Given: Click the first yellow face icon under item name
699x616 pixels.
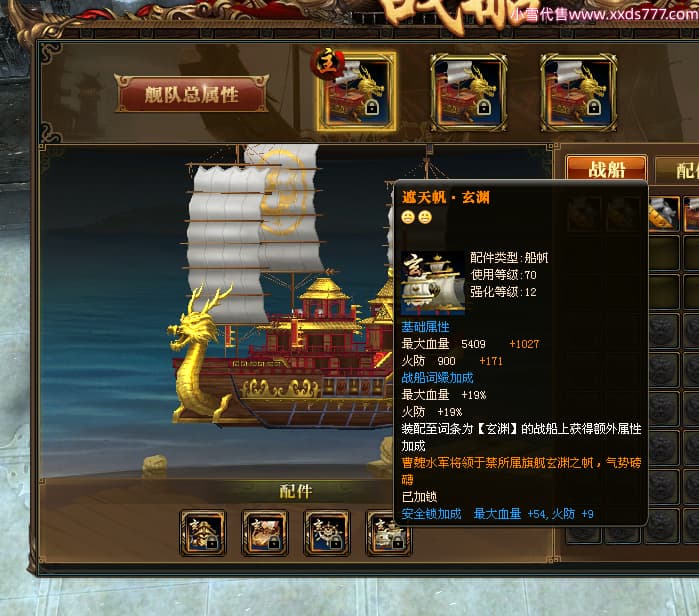Looking at the screenshot, I should tap(408, 217).
